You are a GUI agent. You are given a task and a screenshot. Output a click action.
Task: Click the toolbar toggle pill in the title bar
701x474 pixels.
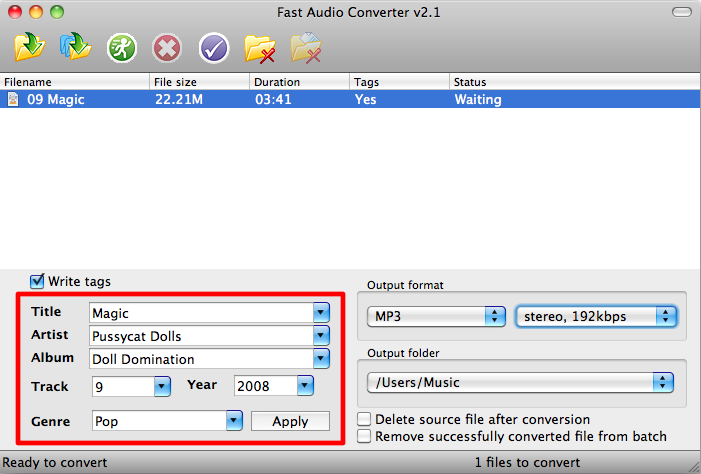[x=682, y=12]
